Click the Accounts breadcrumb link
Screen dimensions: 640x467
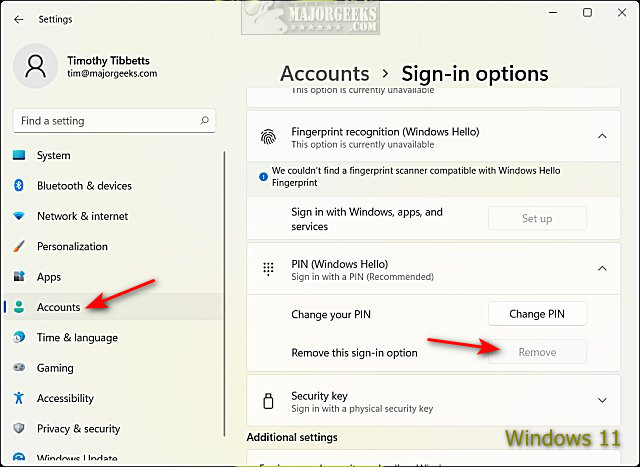(324, 74)
